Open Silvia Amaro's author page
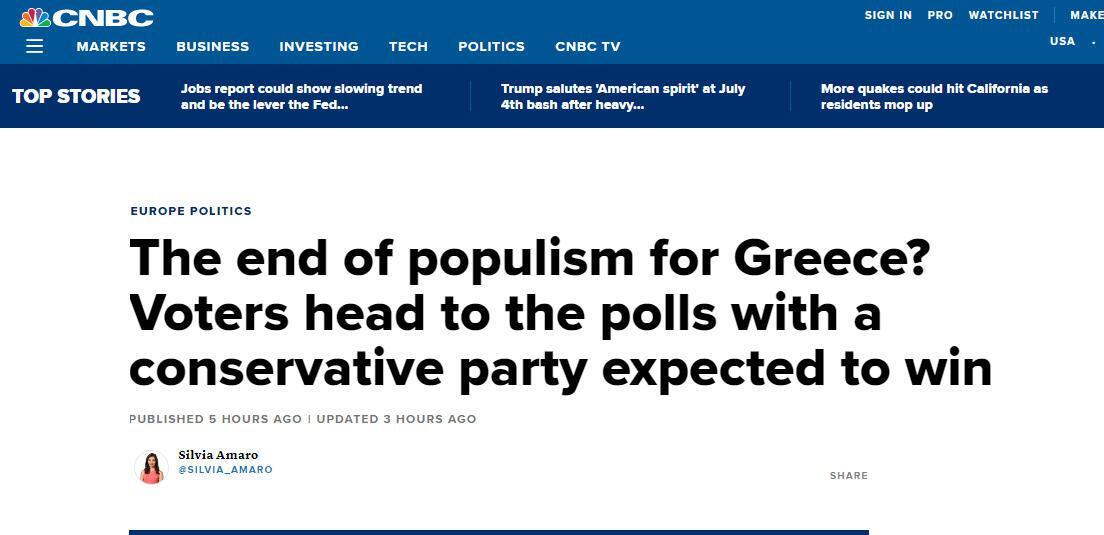The height and width of the screenshot is (535, 1104). (x=218, y=455)
